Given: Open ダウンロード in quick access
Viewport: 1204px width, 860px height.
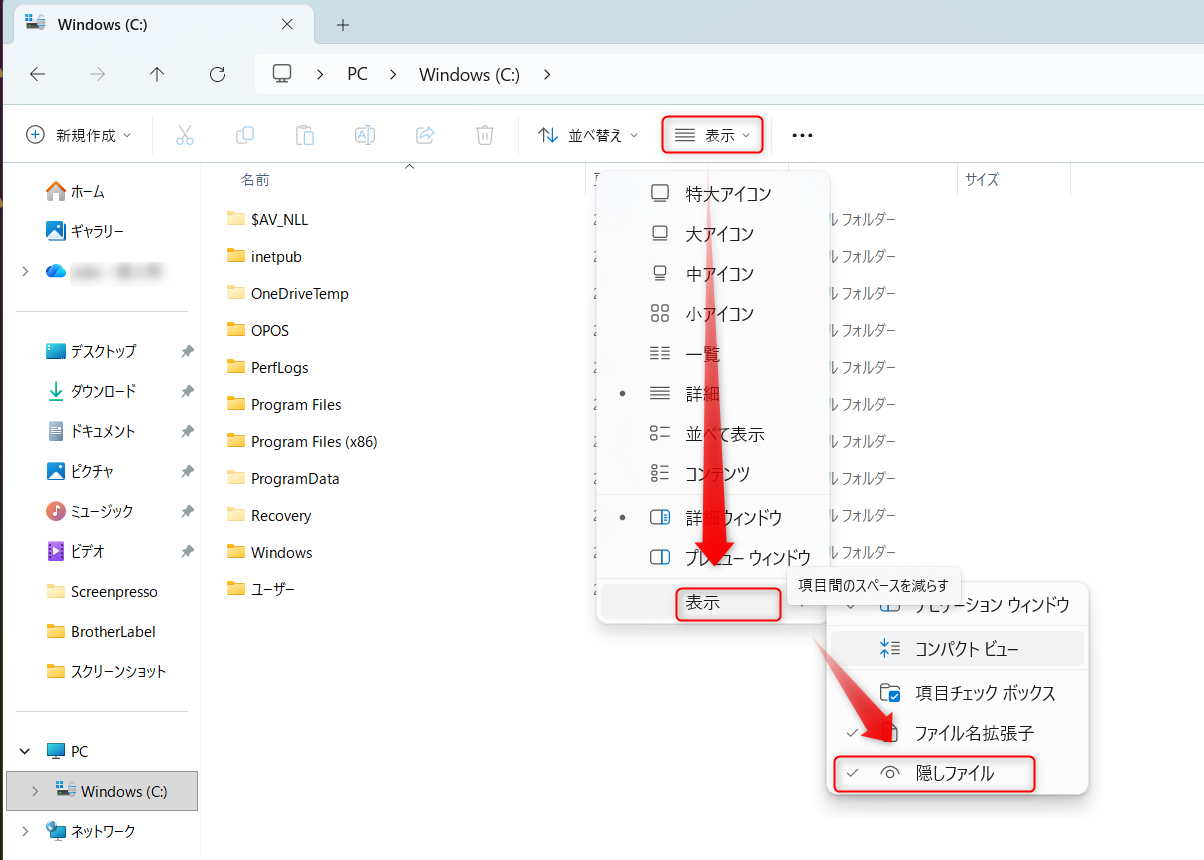Looking at the screenshot, I should (x=91, y=391).
